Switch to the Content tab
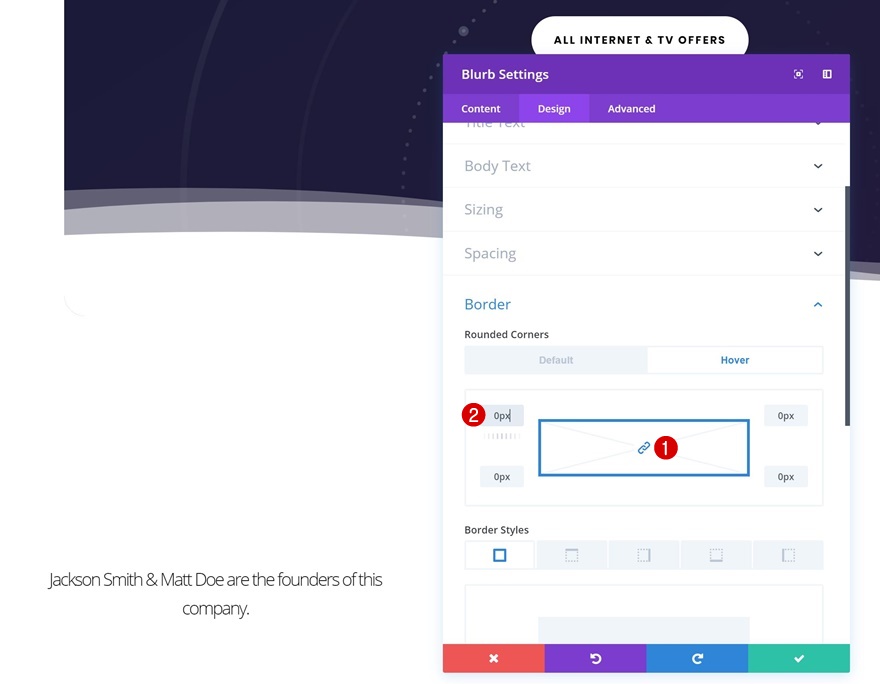 pyautogui.click(x=480, y=108)
